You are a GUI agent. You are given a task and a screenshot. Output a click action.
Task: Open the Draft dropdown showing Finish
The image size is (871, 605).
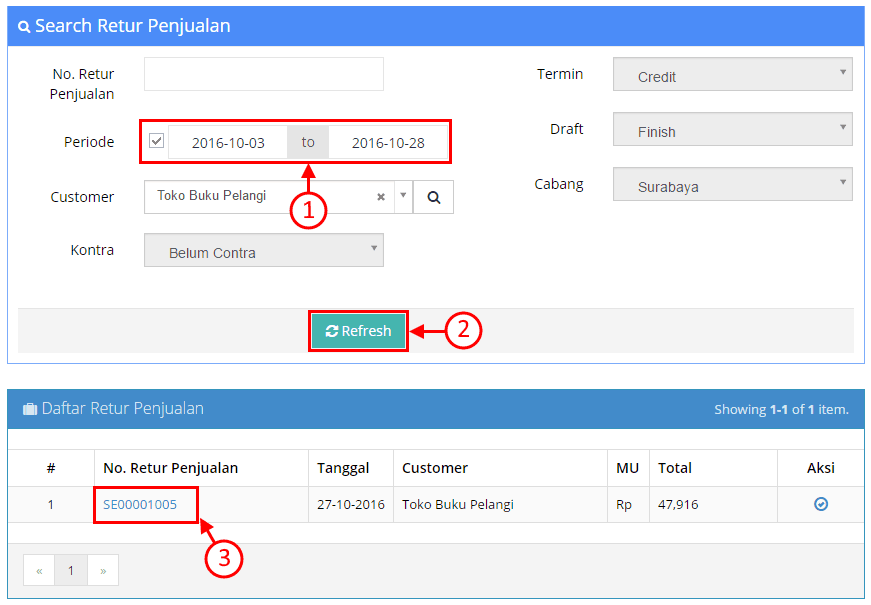pyautogui.click(x=732, y=130)
